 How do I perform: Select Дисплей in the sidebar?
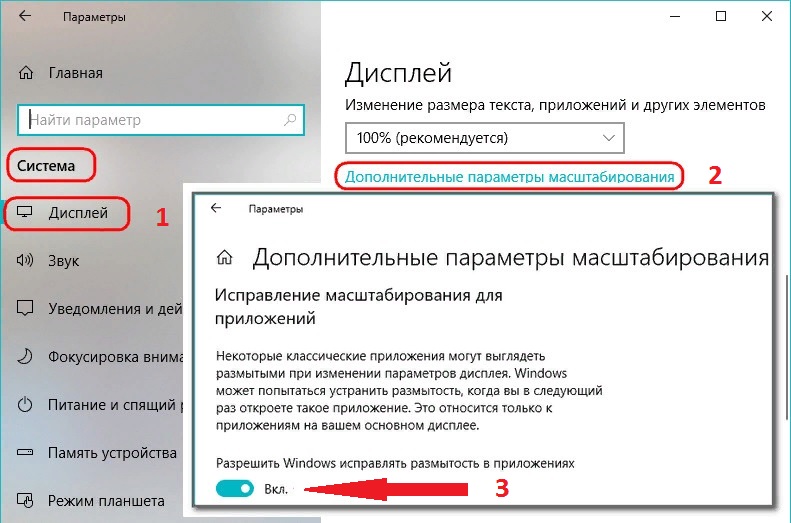pos(78,213)
